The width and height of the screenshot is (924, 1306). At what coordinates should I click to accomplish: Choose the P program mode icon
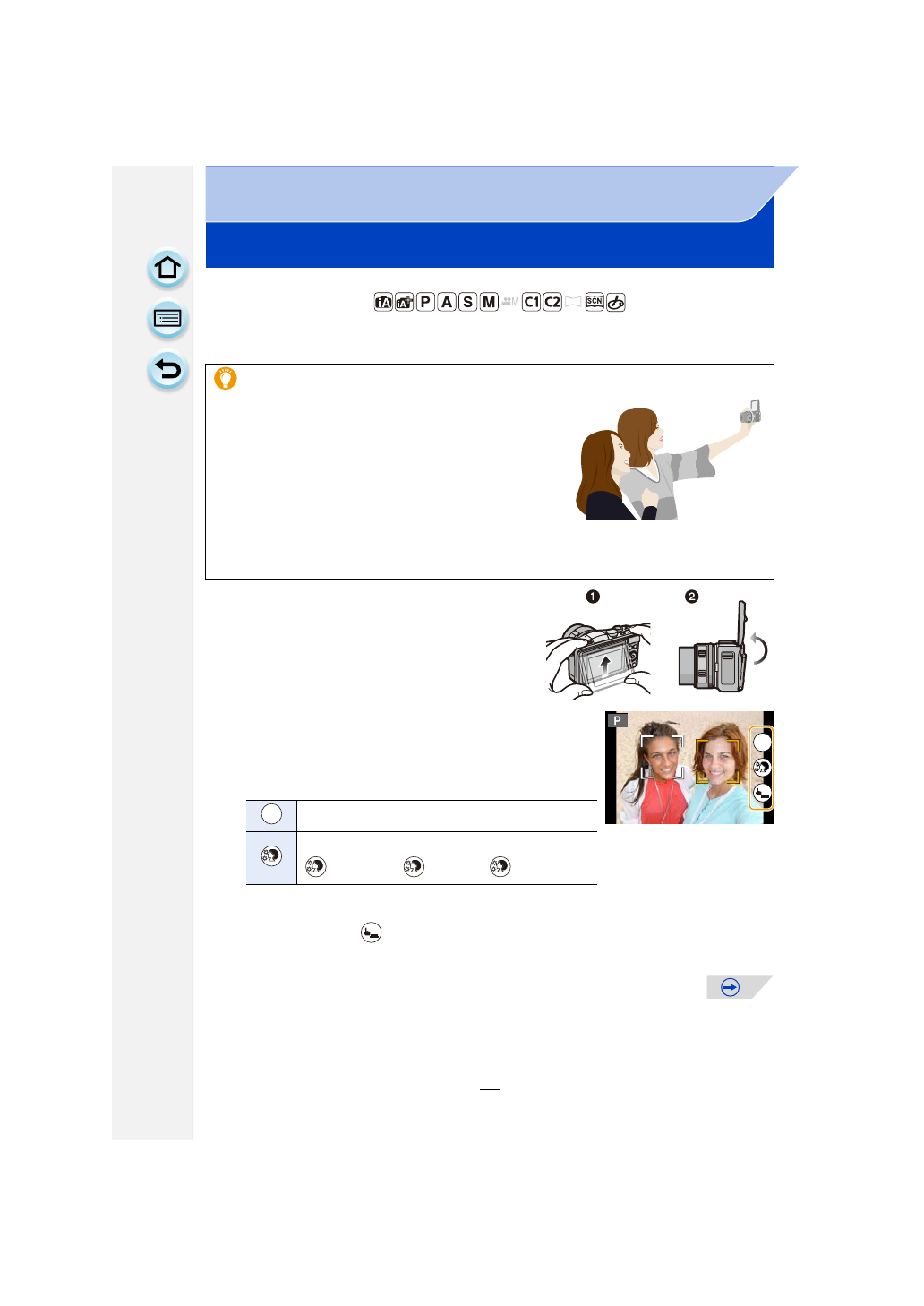coord(425,303)
